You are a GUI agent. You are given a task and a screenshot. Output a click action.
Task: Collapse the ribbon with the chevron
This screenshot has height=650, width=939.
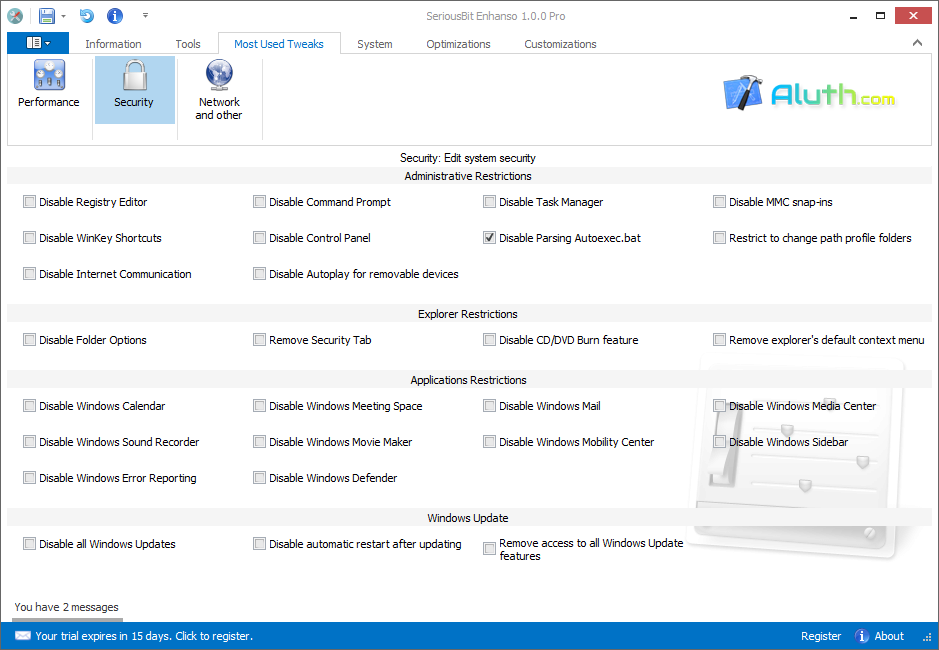pos(916,43)
